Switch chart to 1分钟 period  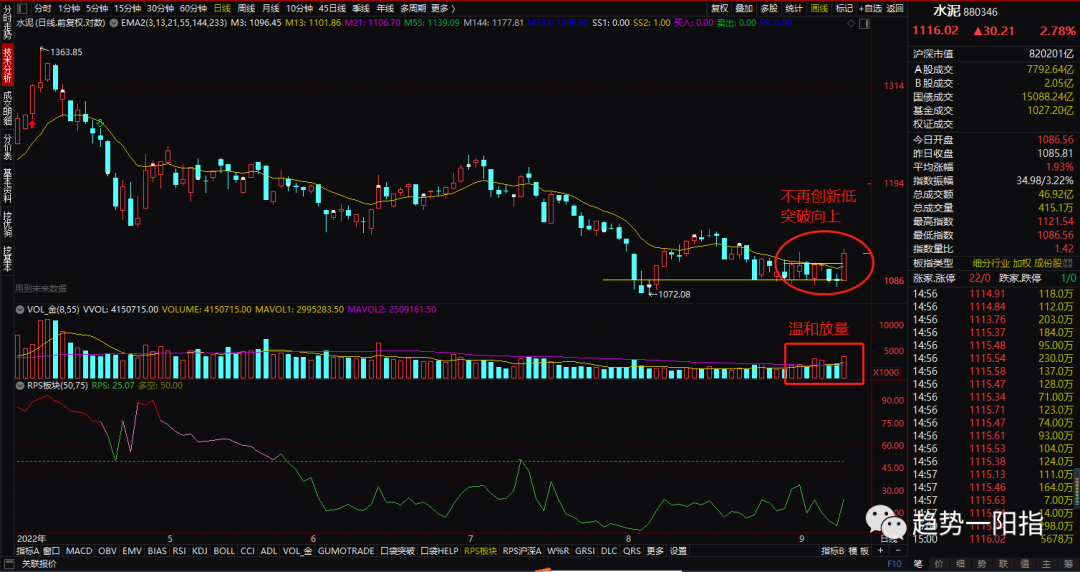point(69,8)
